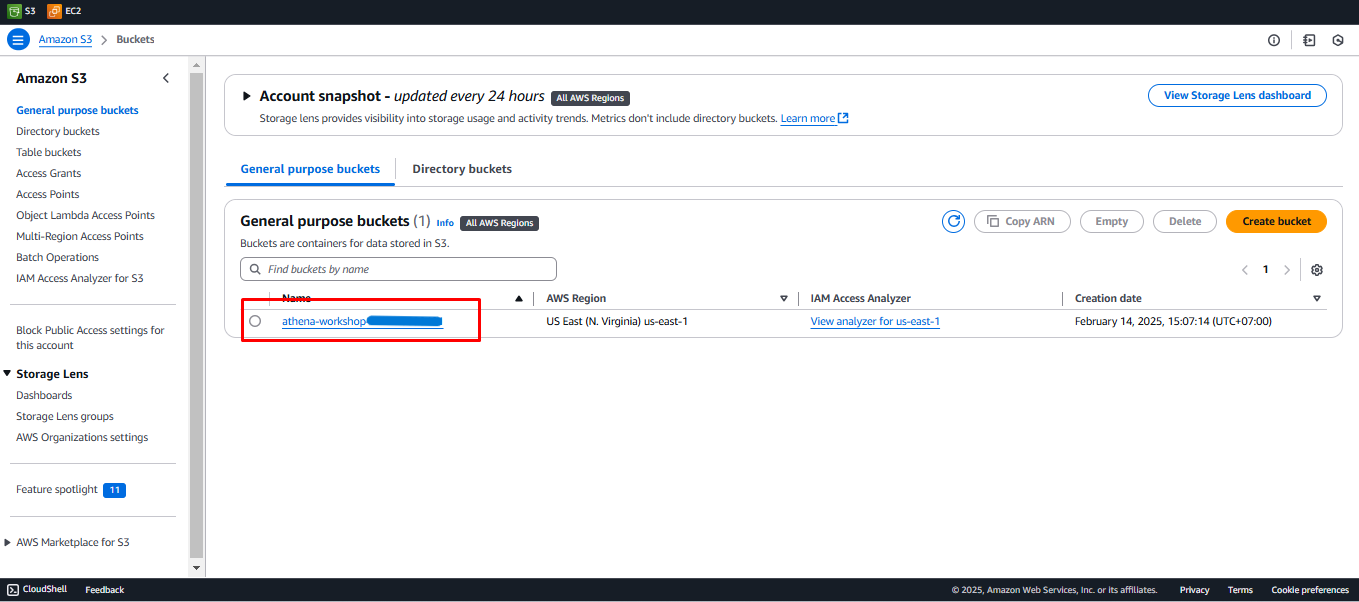The image size is (1359, 602).
Task: Click the refresh buckets icon button
Action: point(953,221)
